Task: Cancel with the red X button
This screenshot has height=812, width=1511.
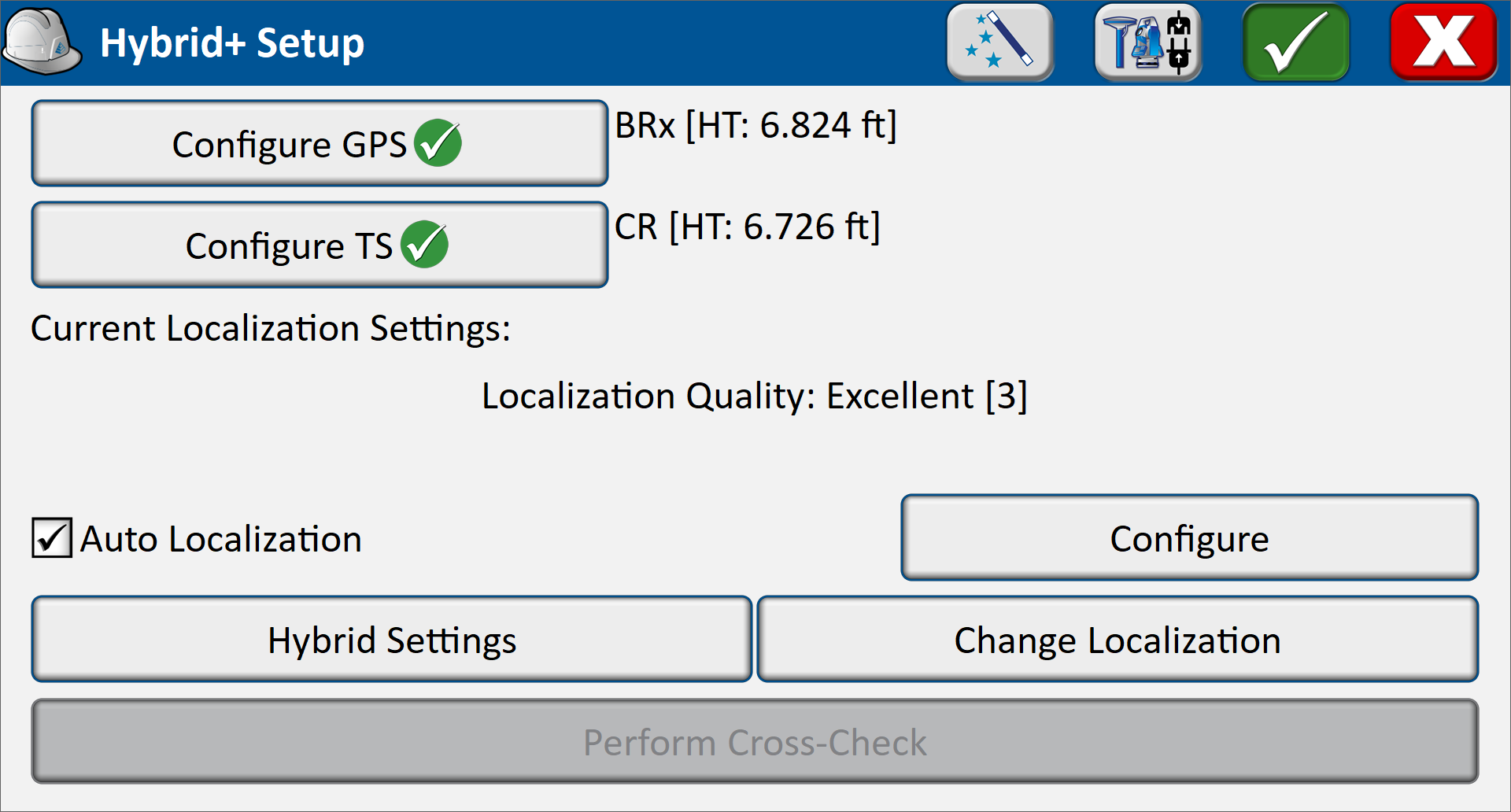Action: coord(1444,42)
